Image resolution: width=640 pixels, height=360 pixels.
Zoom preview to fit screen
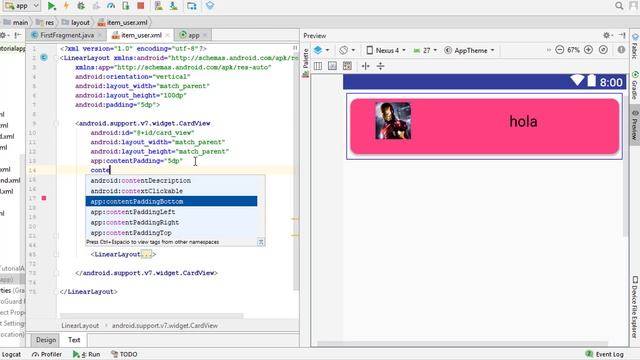[x=603, y=50]
